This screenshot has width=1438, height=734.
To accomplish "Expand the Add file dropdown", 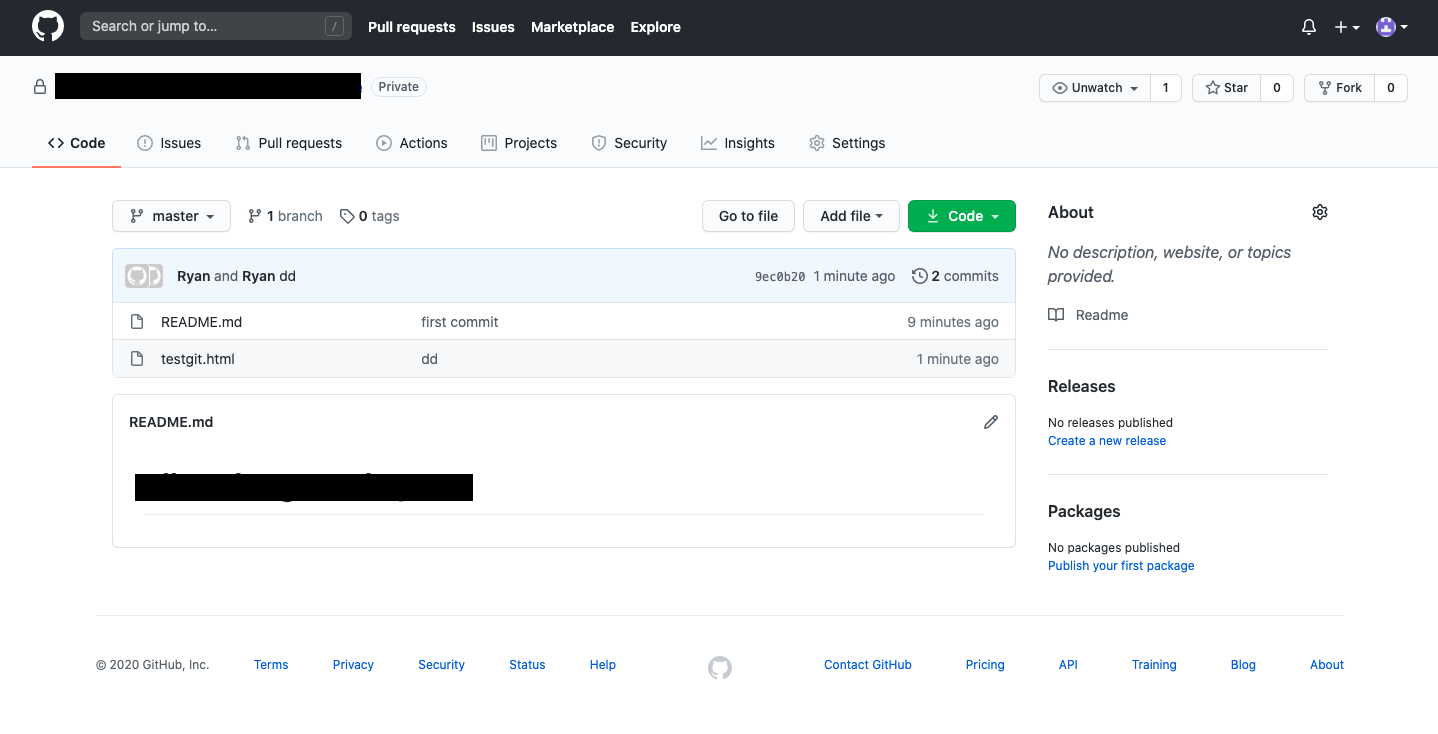I will click(851, 216).
